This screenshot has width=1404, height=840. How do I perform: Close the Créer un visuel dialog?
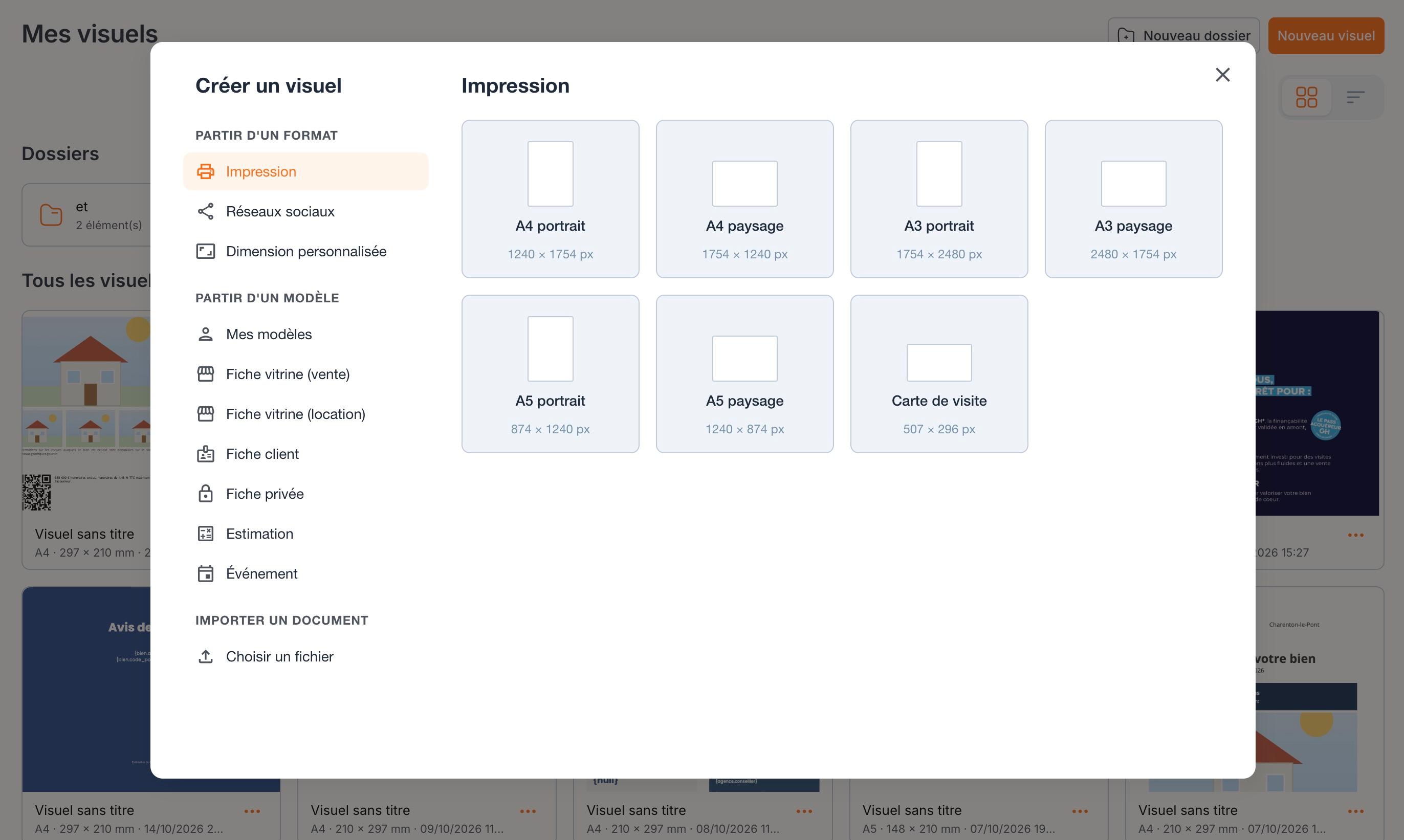pos(1223,75)
